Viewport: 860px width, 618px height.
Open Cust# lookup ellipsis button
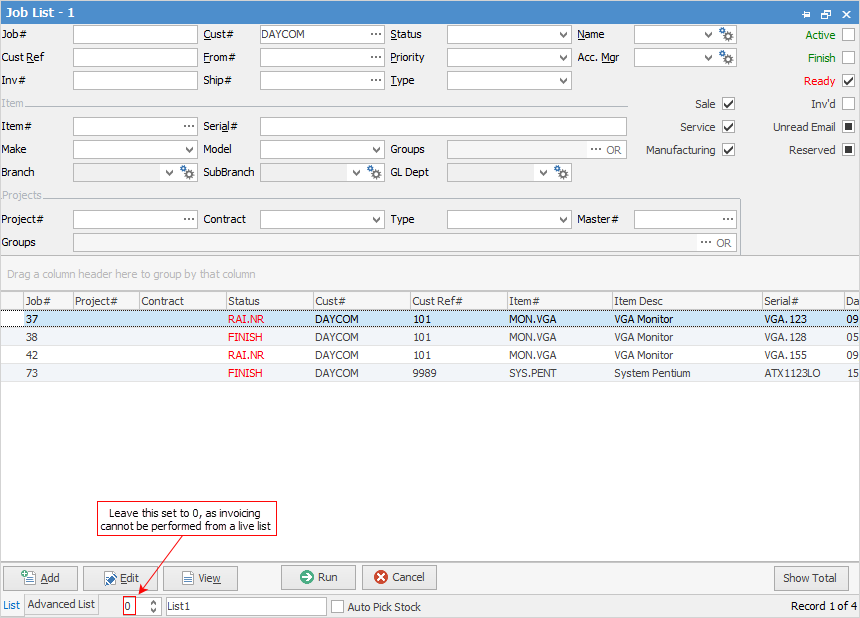coord(375,34)
